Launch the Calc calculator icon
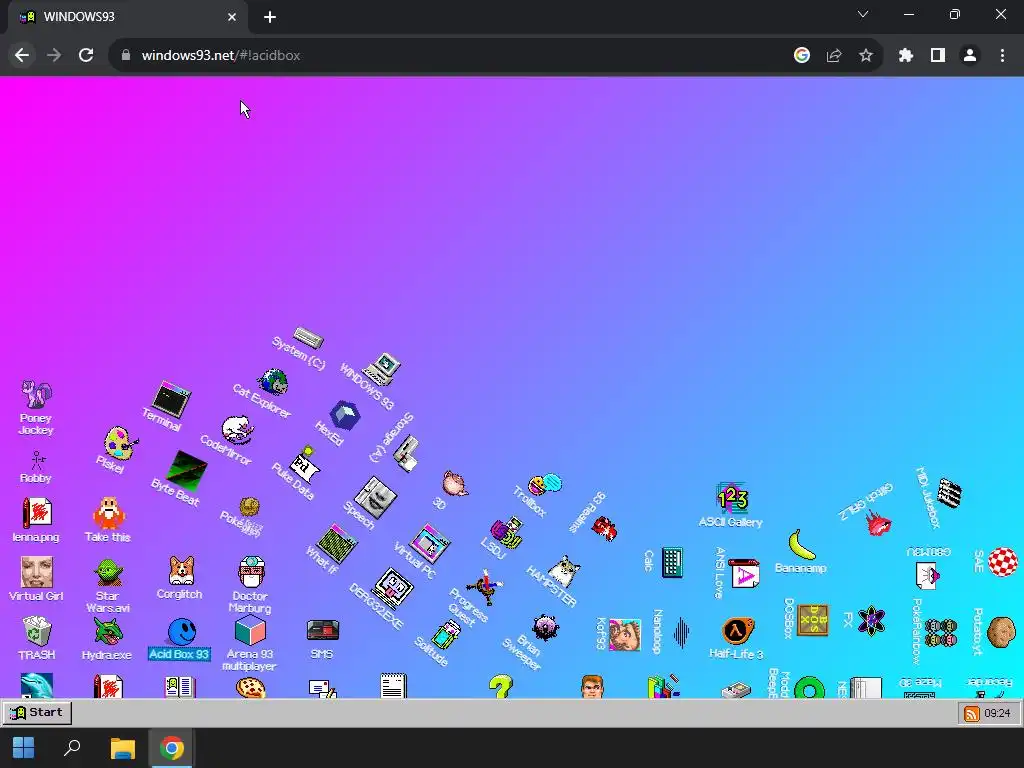The height and width of the screenshot is (768, 1024). pyautogui.click(x=672, y=562)
